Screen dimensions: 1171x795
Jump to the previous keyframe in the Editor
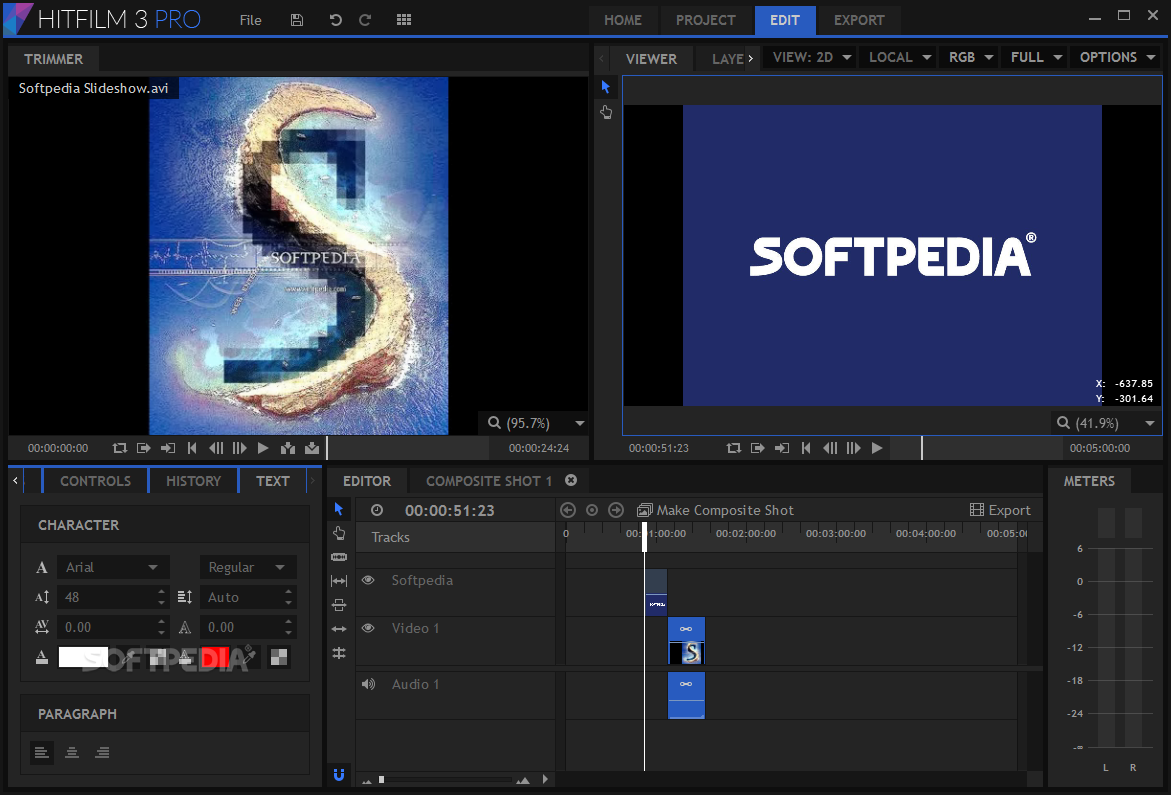pos(568,510)
